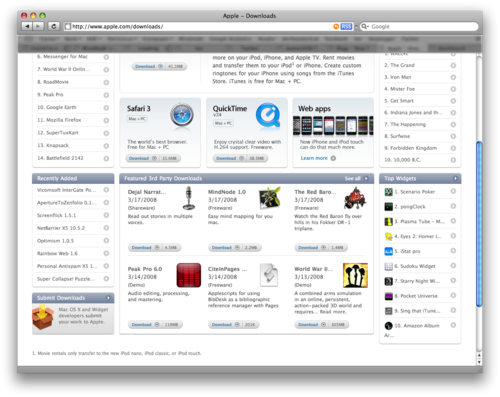Go back with the Safari back arrow

pos(27,26)
